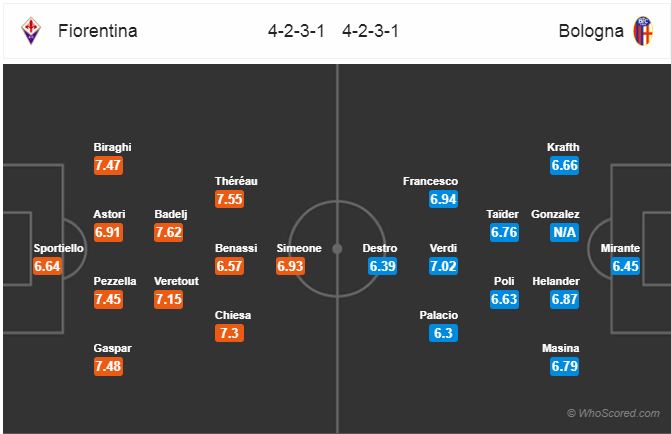Open the Bologna team name link

pos(591,31)
